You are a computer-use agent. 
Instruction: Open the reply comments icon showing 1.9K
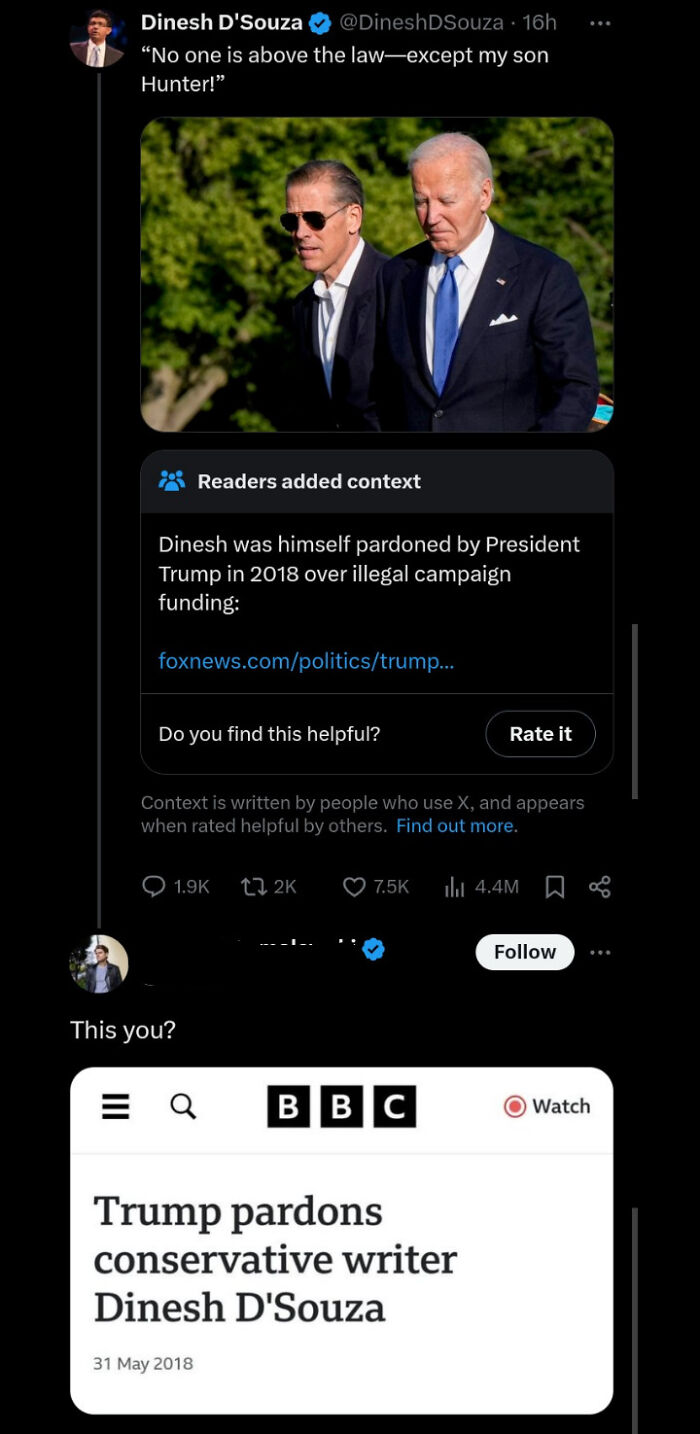point(153,886)
